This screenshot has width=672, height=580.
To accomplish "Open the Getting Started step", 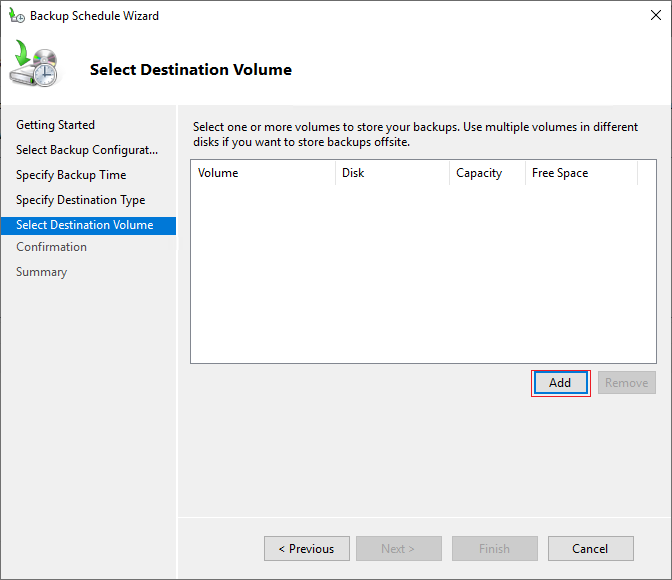I will coord(56,125).
